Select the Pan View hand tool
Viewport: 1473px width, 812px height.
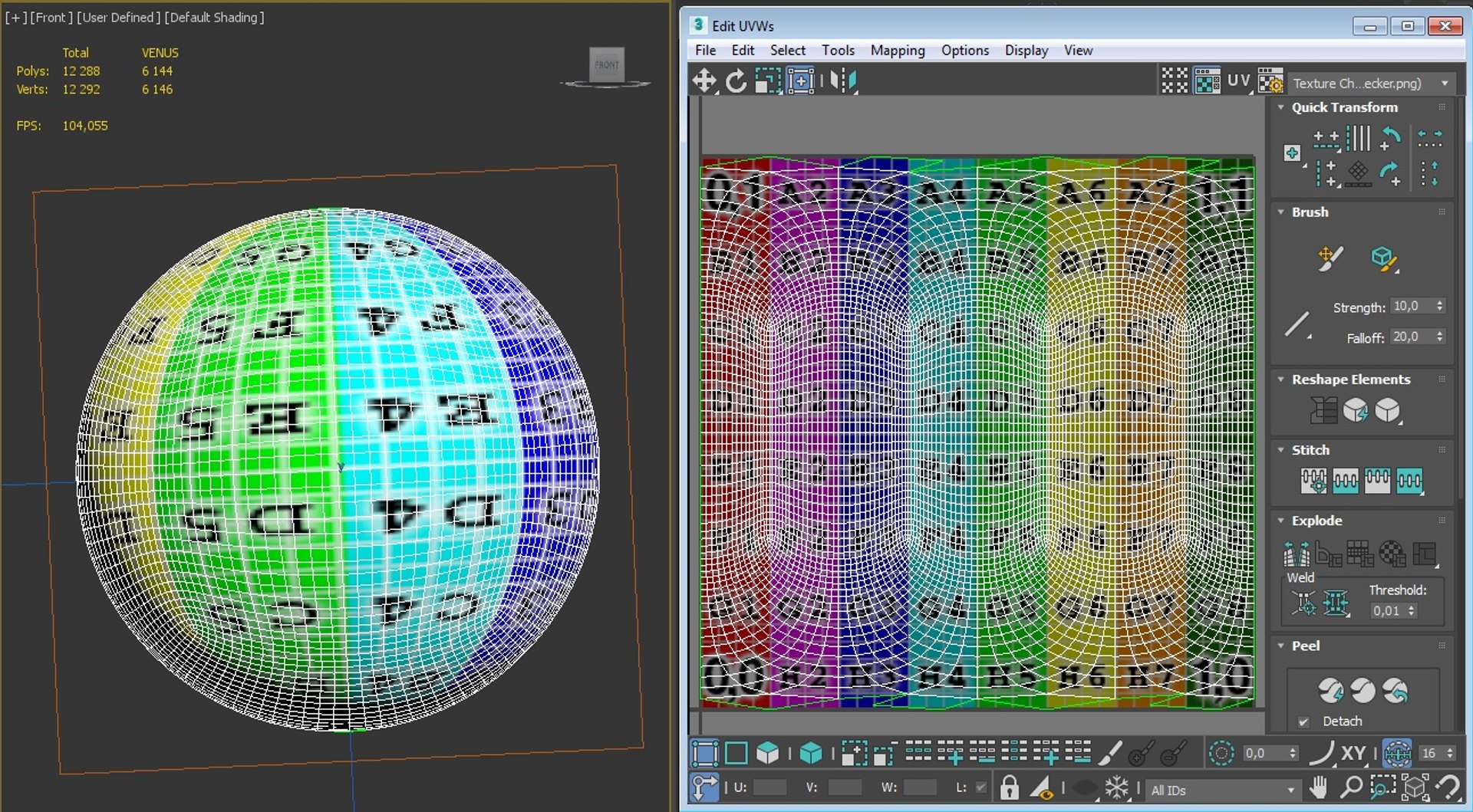1318,787
